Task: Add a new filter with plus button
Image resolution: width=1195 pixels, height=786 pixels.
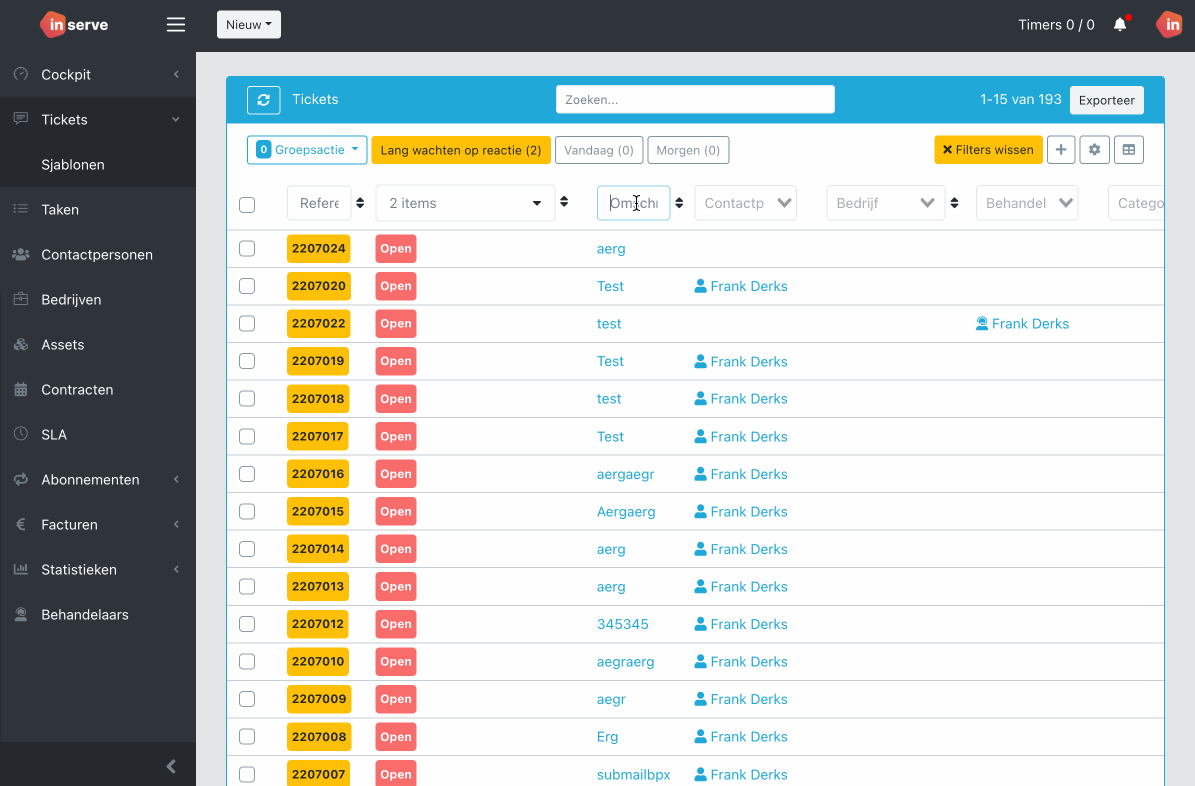Action: pyautogui.click(x=1061, y=150)
